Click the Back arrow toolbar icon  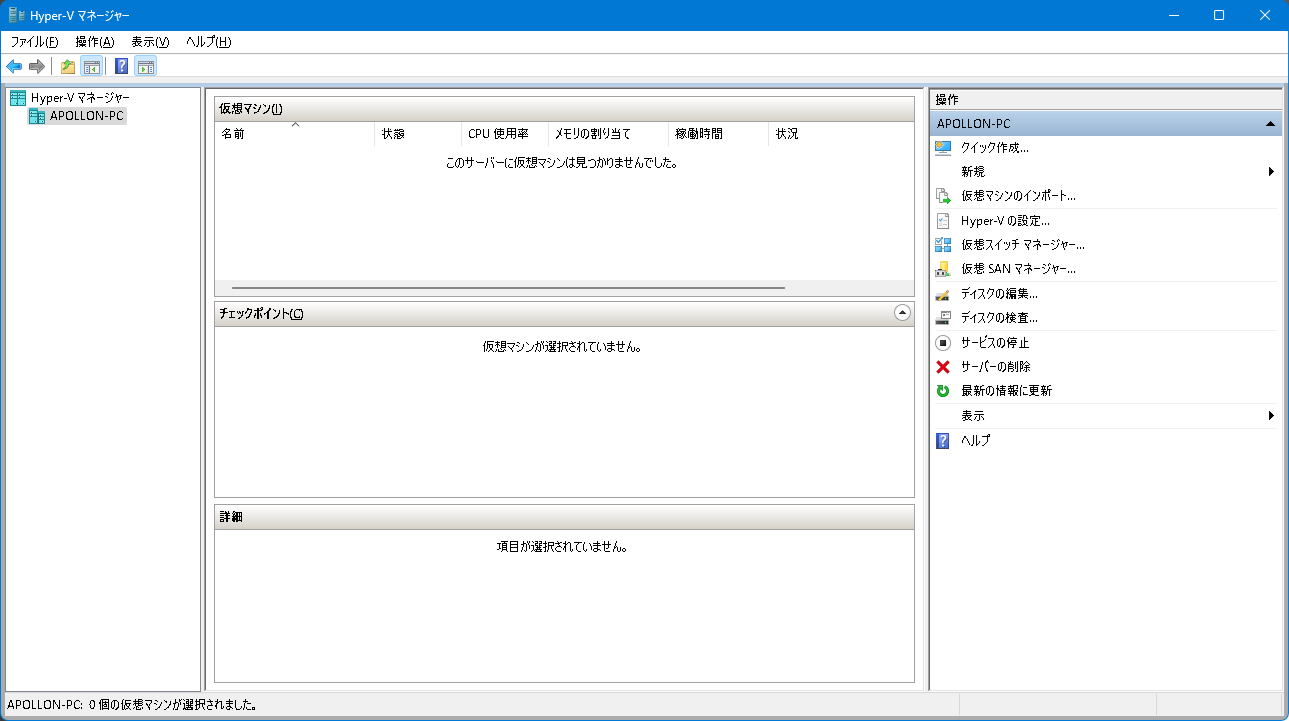coord(14,67)
